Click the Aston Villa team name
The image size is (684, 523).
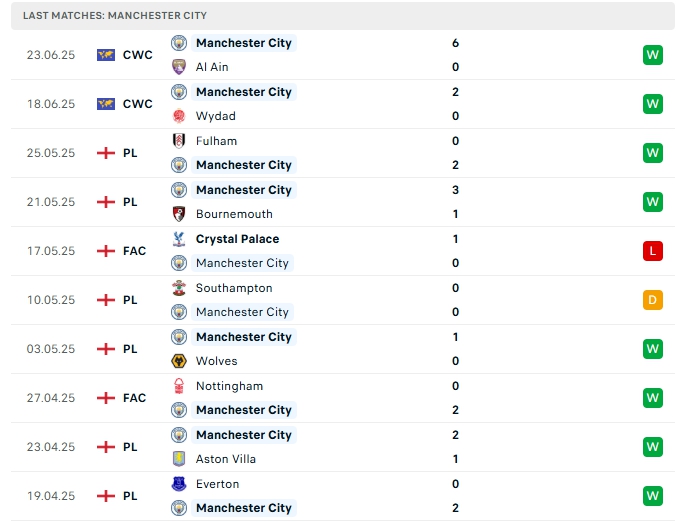[x=226, y=459]
